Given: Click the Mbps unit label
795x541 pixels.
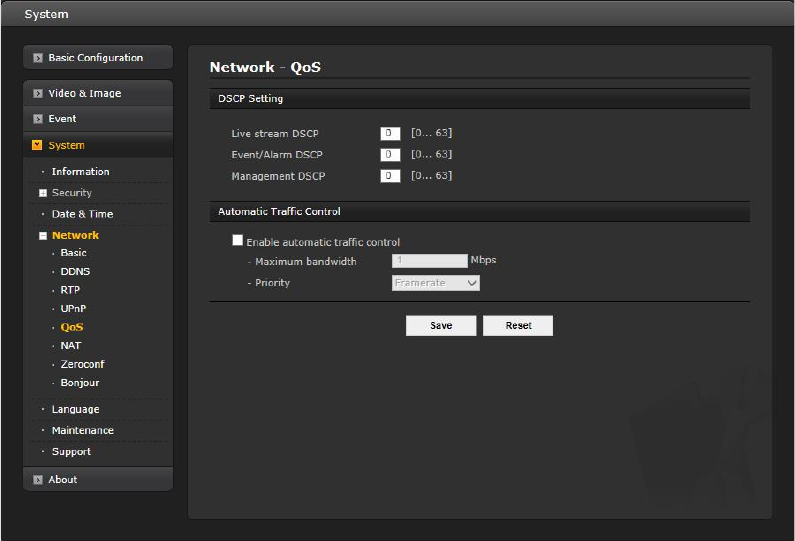Looking at the screenshot, I should 483,260.
